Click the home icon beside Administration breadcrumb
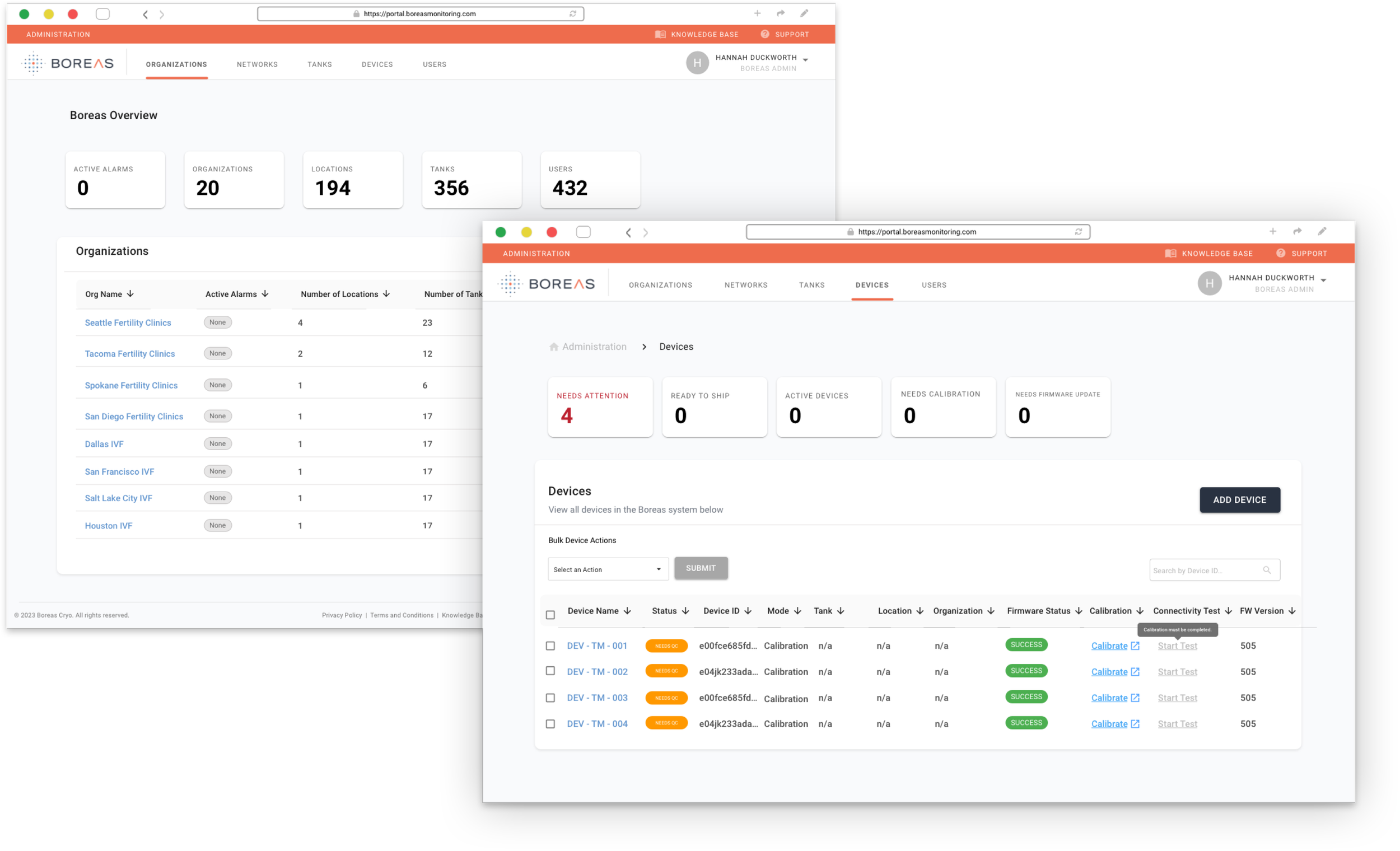The image size is (1400, 851). (553, 347)
